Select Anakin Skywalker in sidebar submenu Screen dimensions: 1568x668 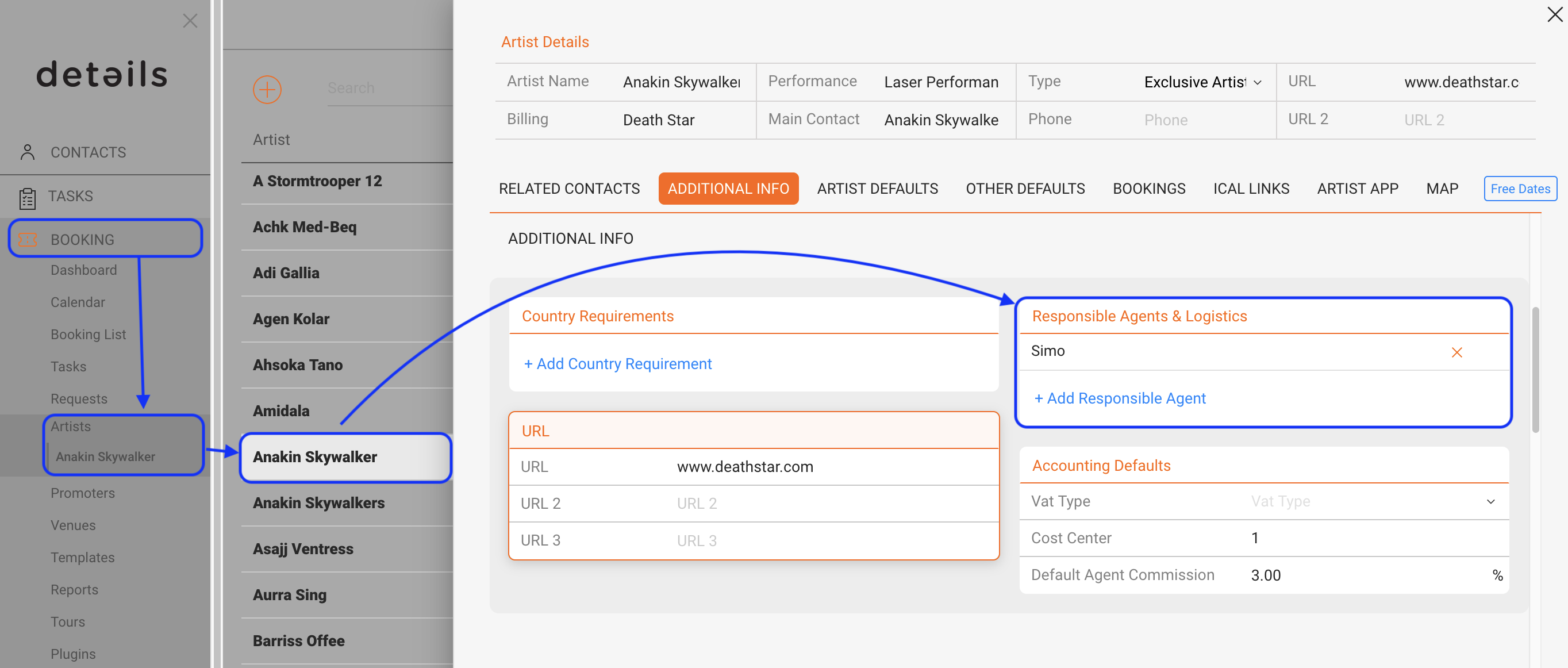(105, 456)
